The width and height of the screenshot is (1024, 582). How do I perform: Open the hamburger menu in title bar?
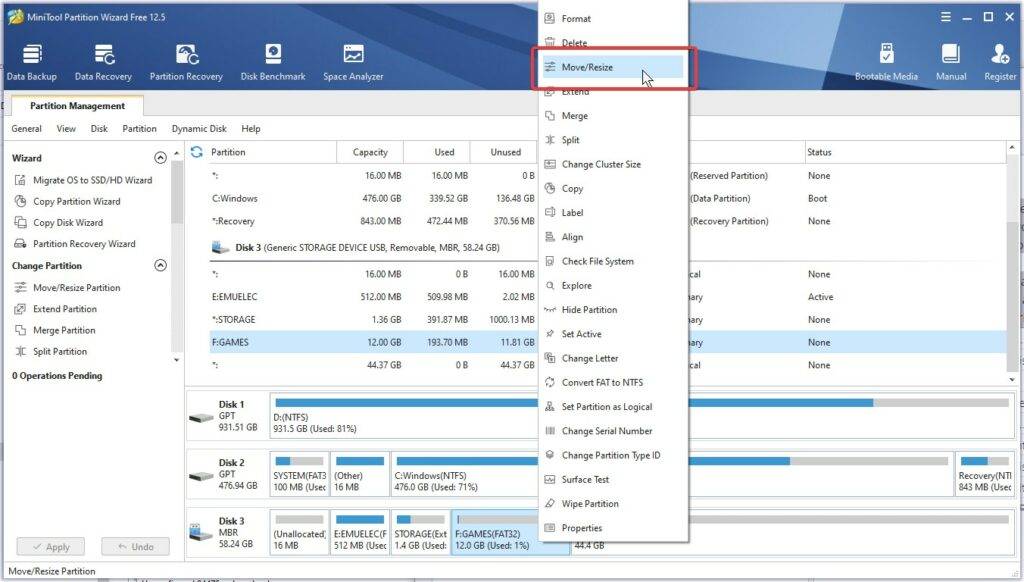pos(946,17)
